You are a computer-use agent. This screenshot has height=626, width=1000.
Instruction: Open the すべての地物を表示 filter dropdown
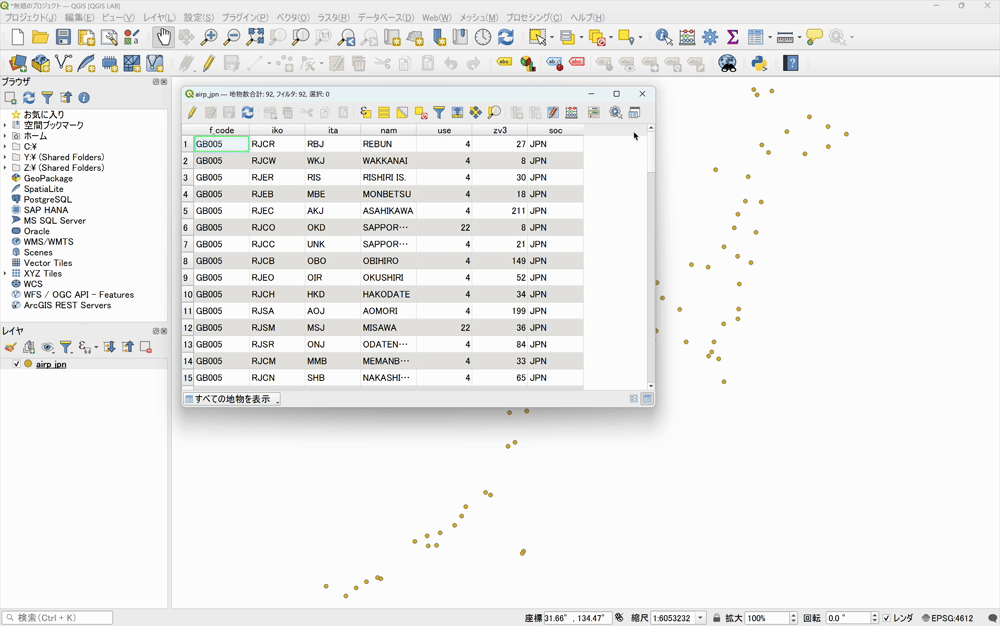(232, 399)
